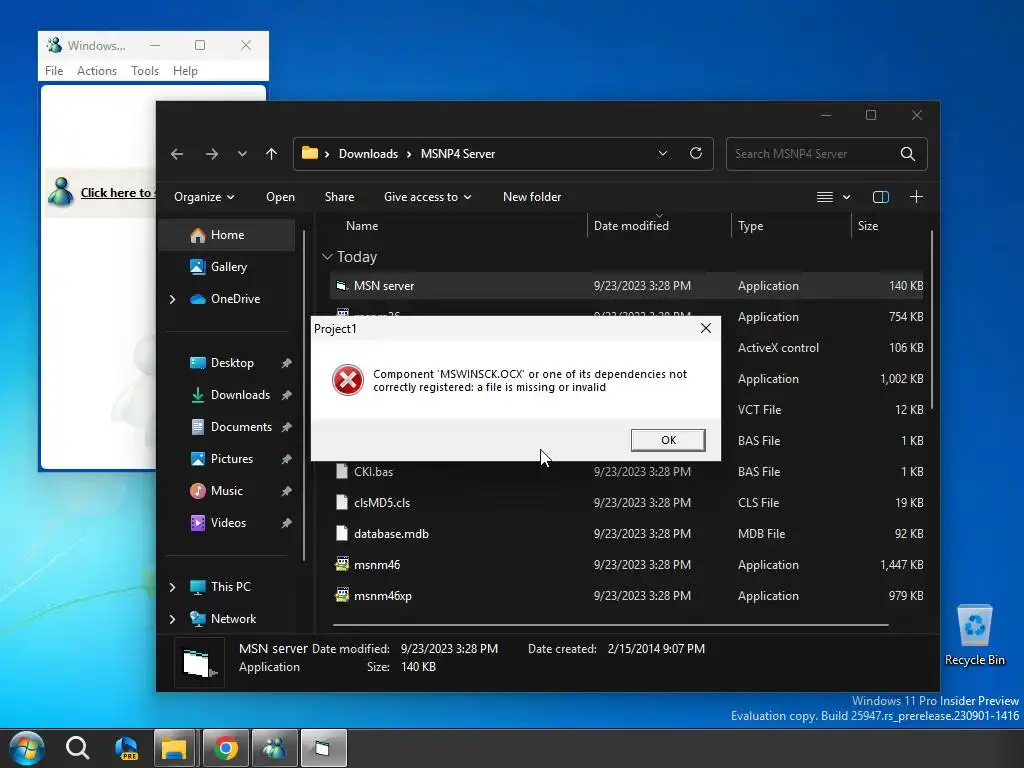The height and width of the screenshot is (768, 1024).
Task: Open Desktop in quick access
Action: pyautogui.click(x=232, y=363)
